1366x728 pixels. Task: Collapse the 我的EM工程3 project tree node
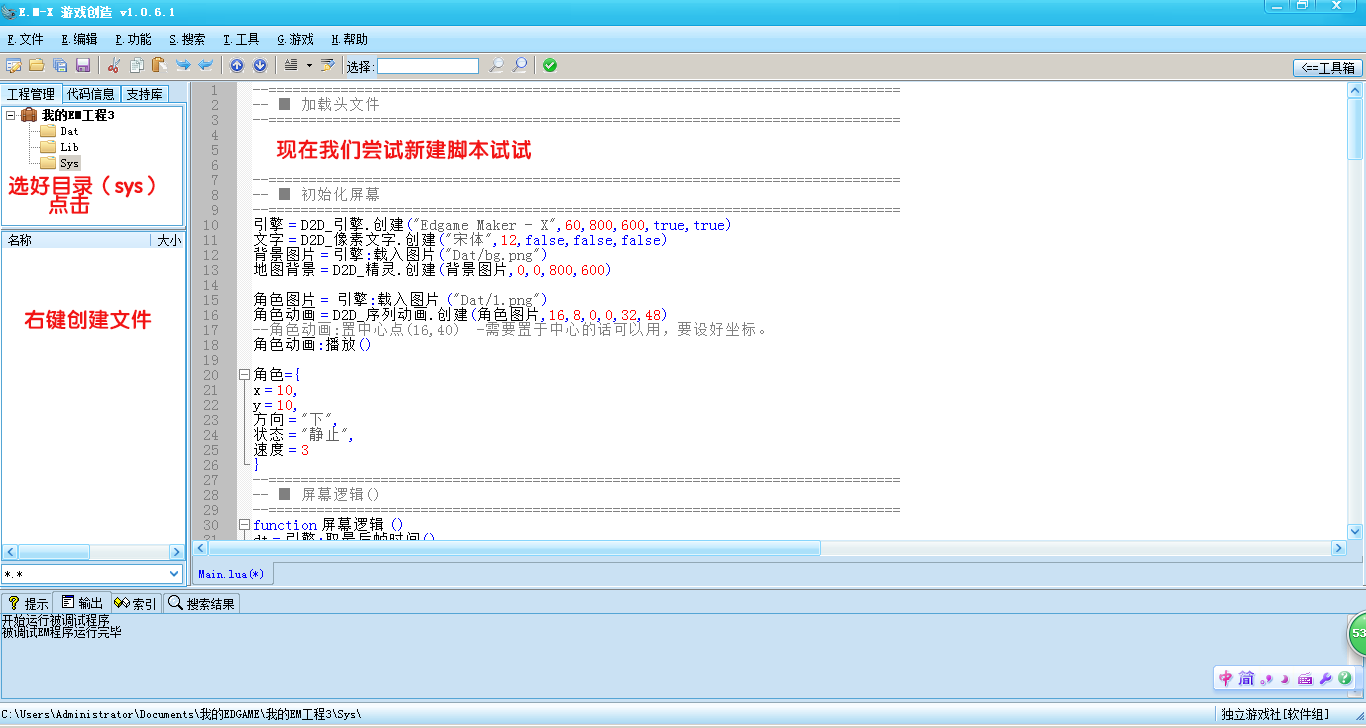[10, 115]
